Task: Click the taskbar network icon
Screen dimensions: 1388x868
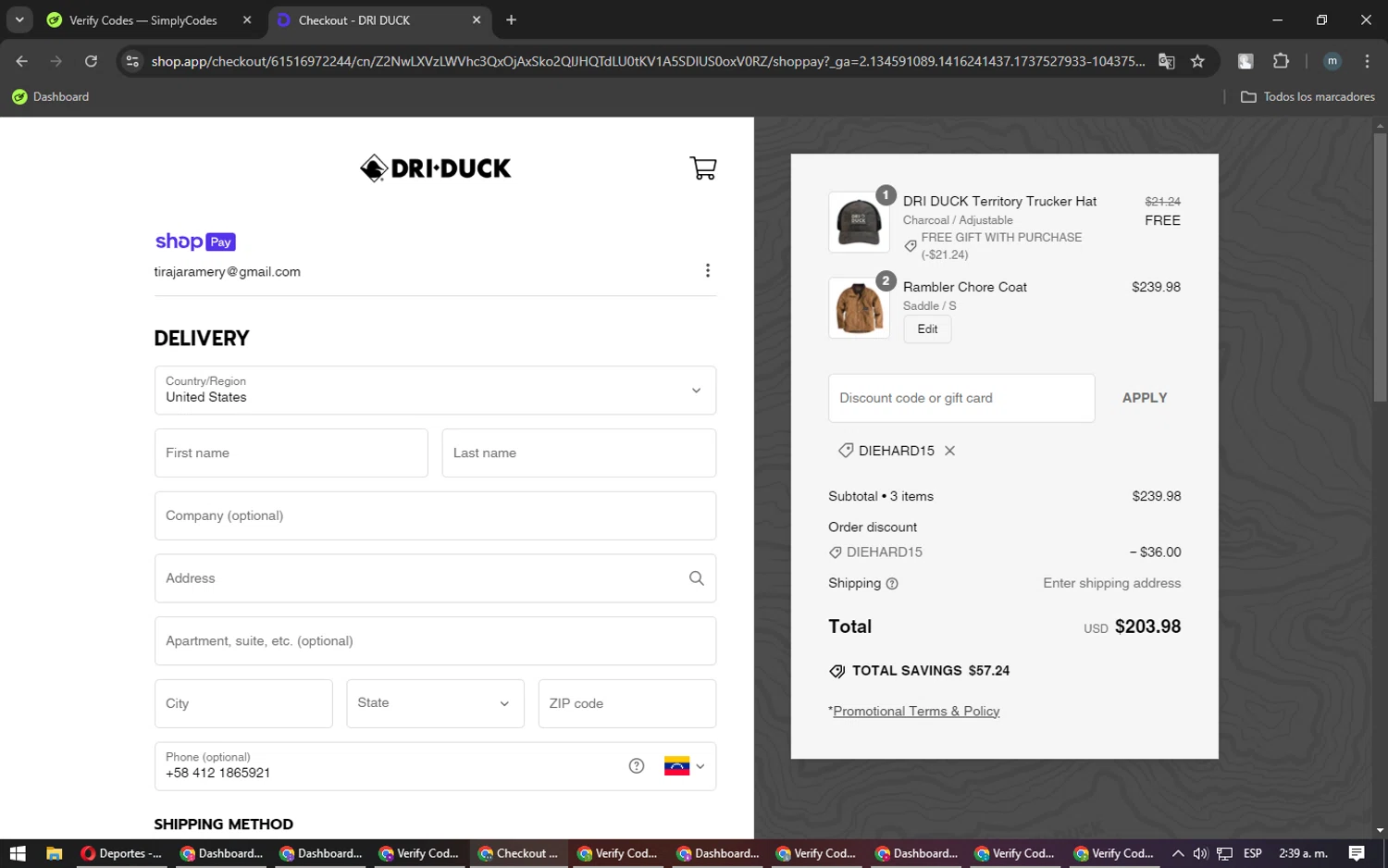Action: coord(1224,853)
